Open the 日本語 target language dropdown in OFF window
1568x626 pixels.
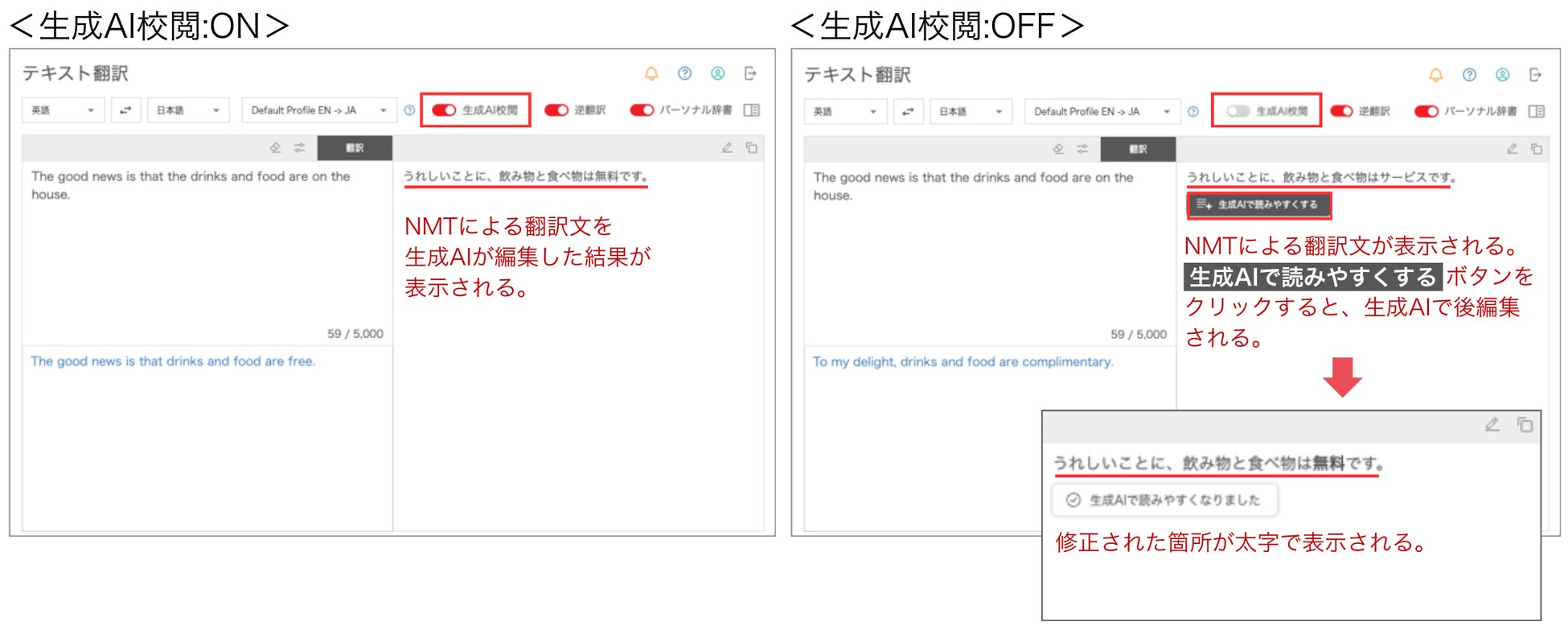[x=971, y=111]
